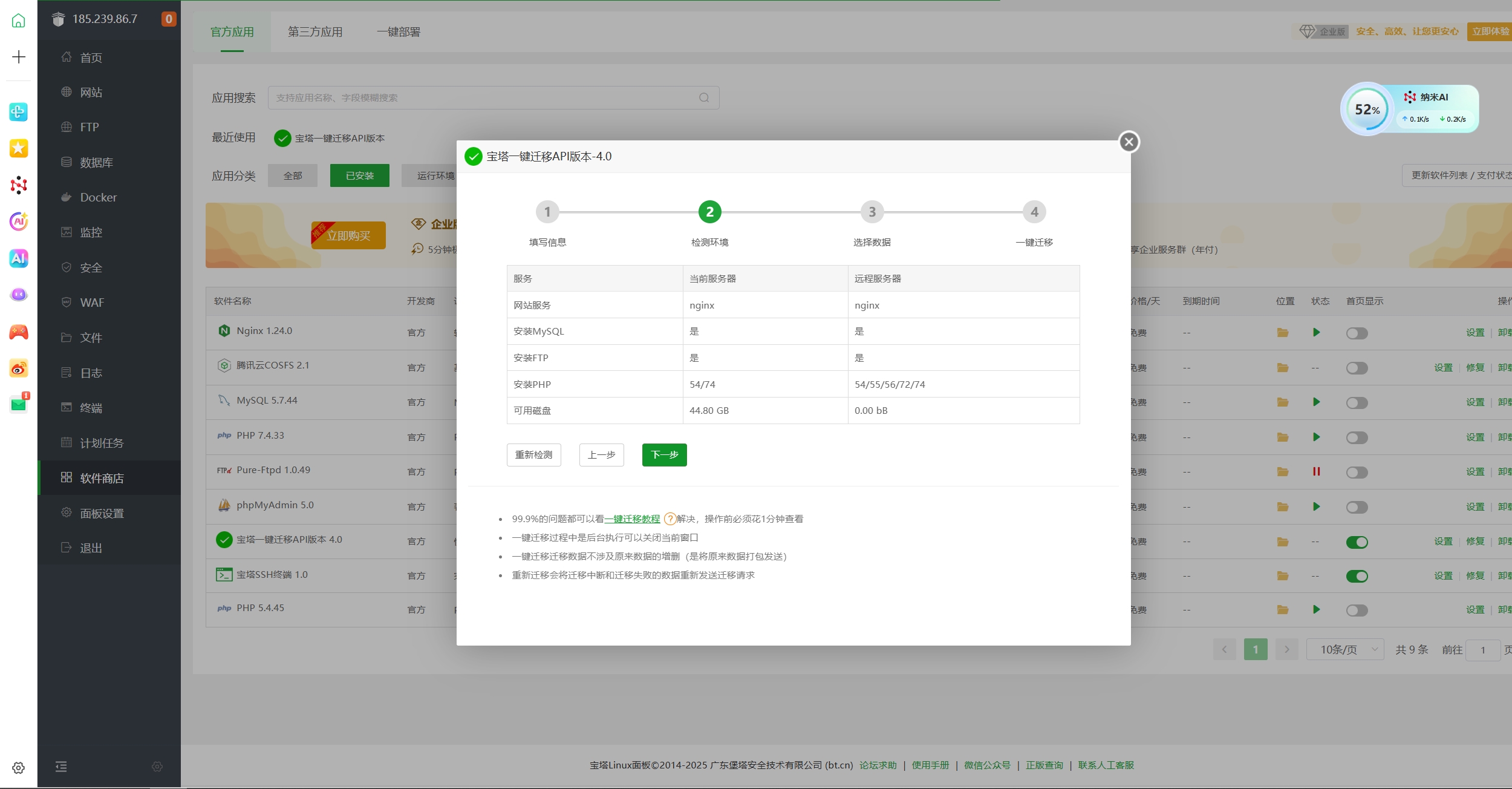
Task: Open the purple robot face icon
Action: tap(19, 295)
